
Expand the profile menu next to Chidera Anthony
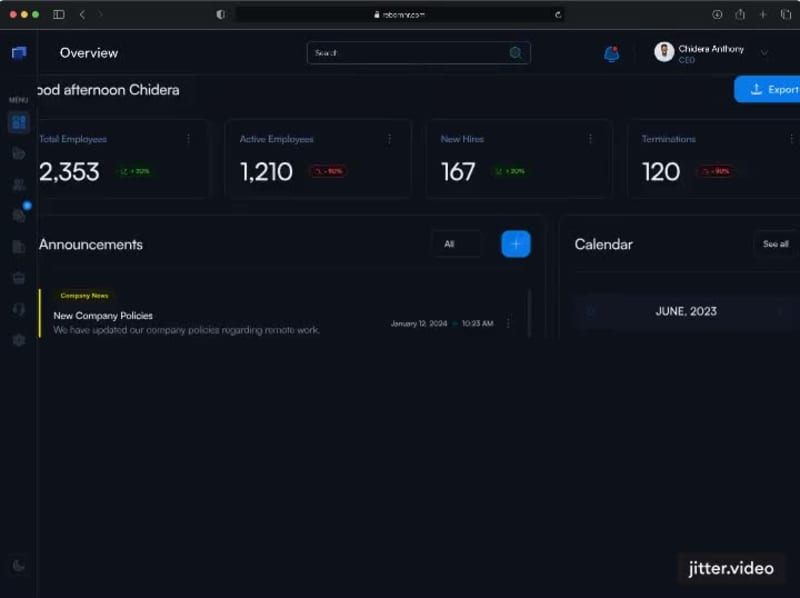point(766,52)
